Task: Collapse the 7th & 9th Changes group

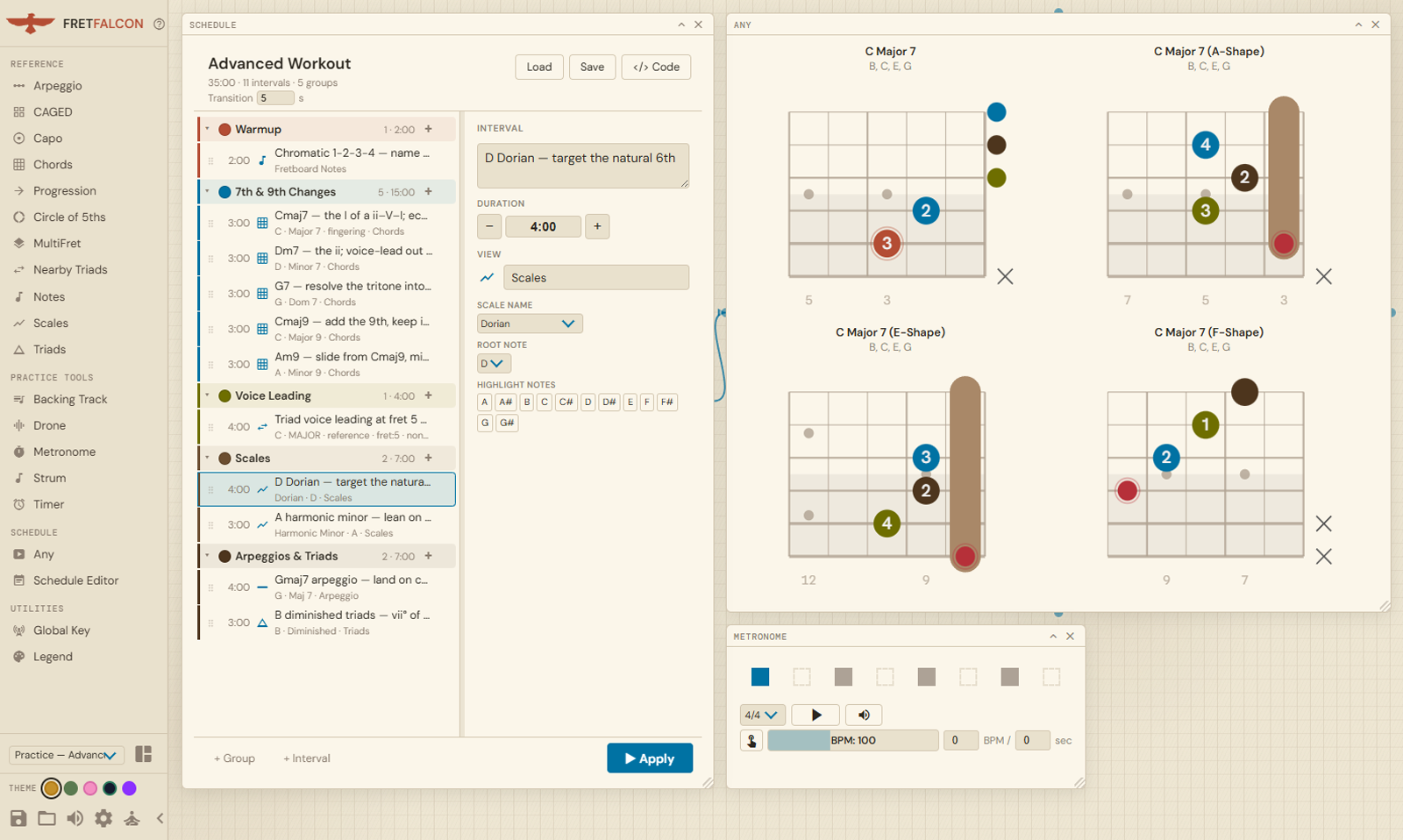Action: coord(208,191)
